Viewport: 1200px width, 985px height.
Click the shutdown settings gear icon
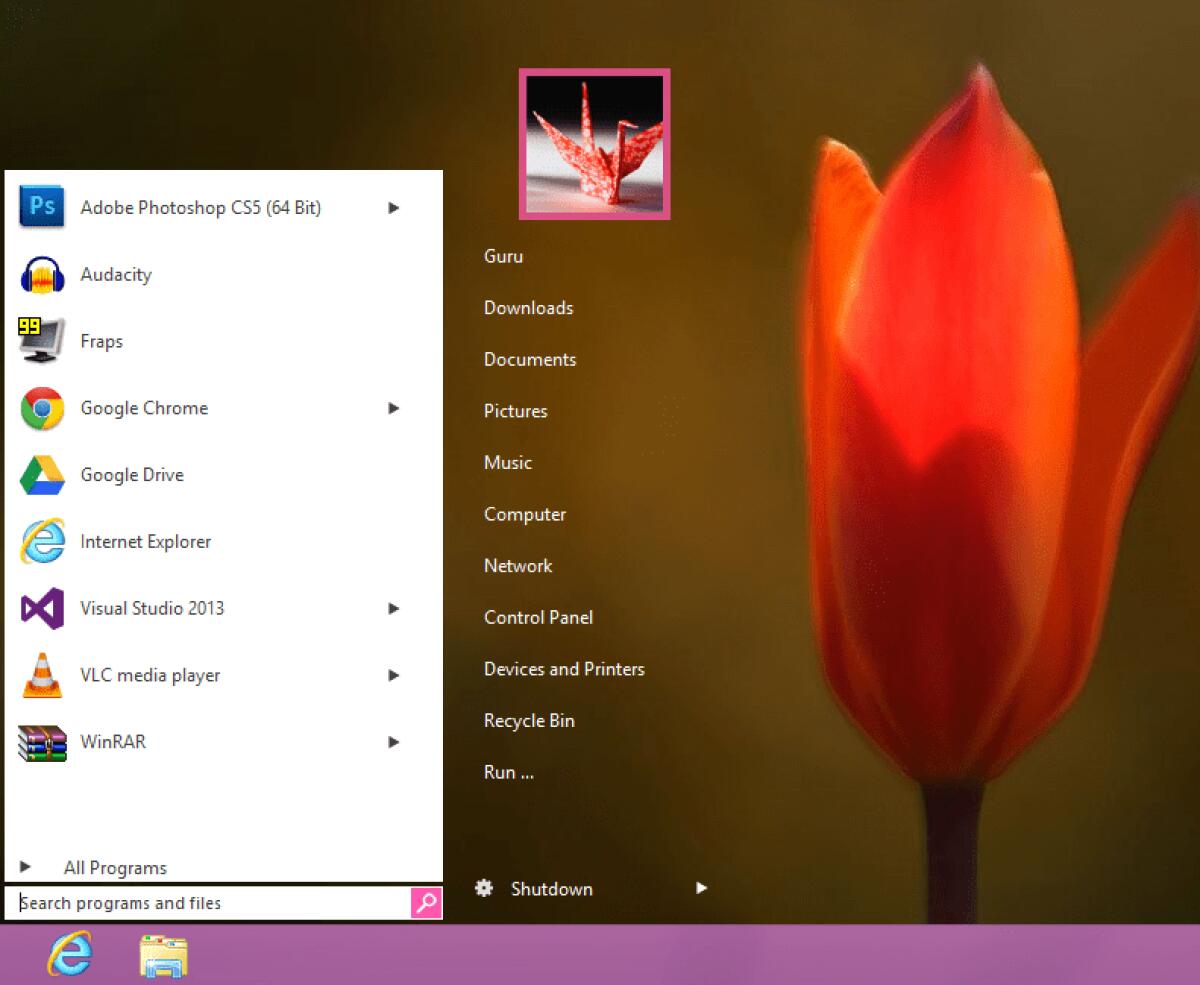click(484, 888)
